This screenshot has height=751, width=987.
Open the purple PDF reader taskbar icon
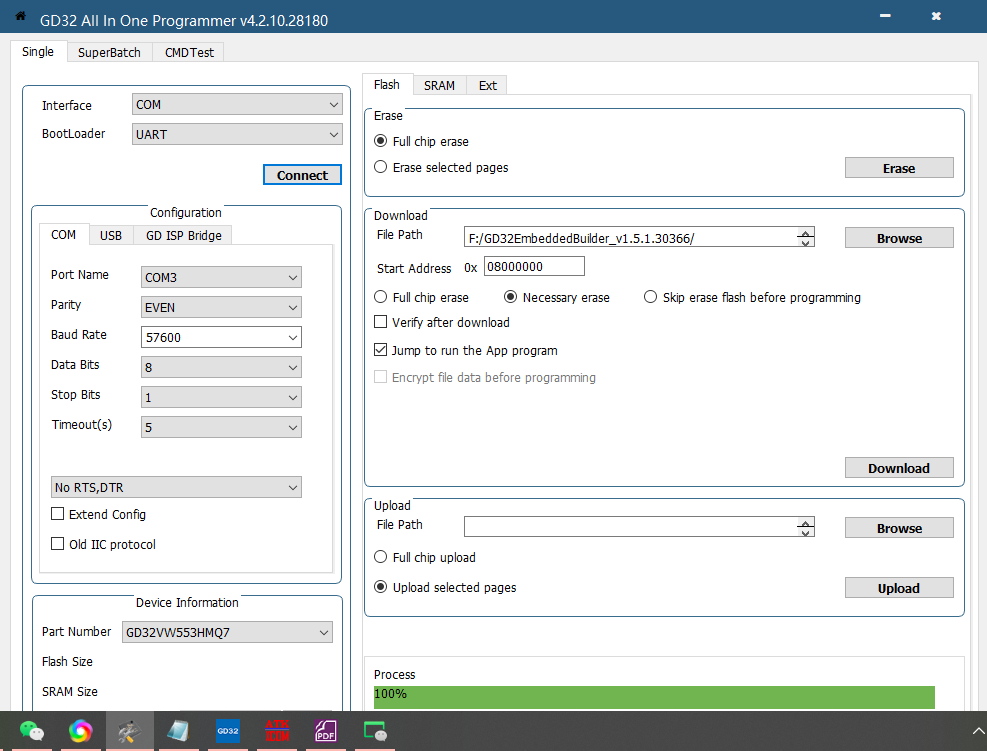coord(326,731)
